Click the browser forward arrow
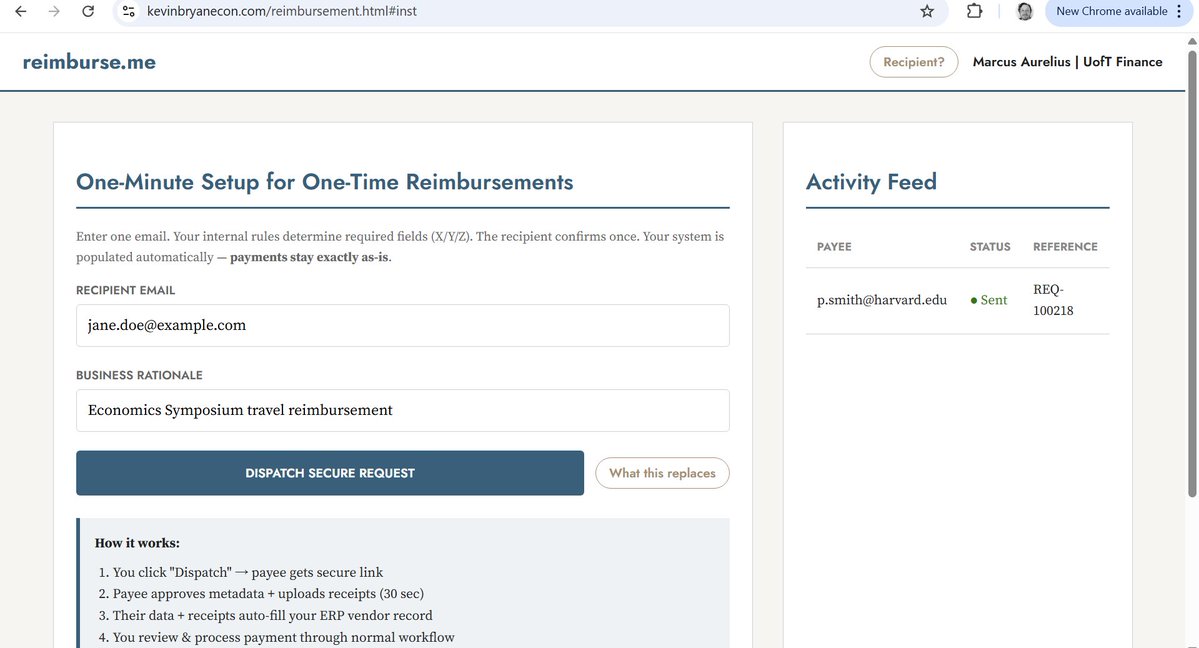This screenshot has height=648, width=1199. coord(54,11)
